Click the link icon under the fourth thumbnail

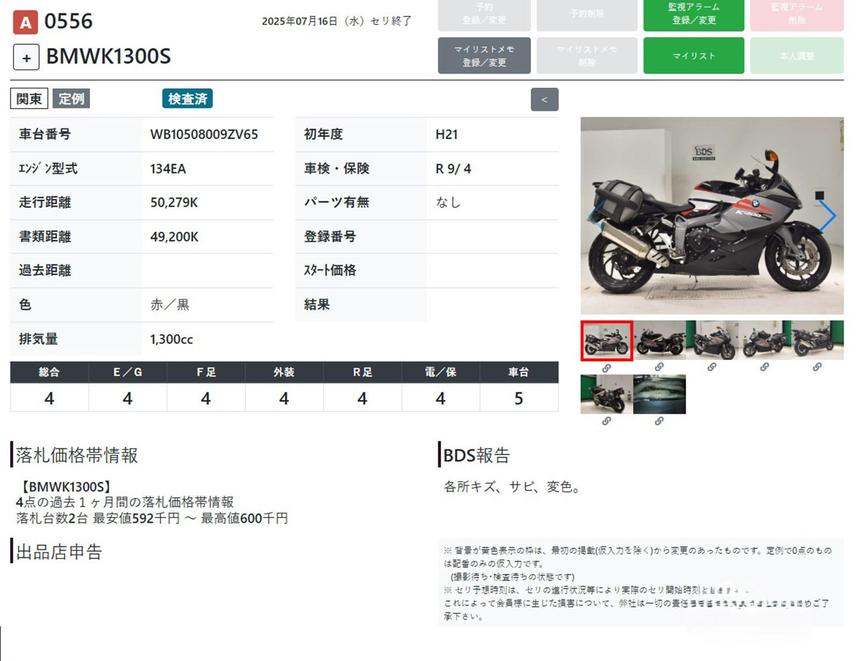pos(765,368)
